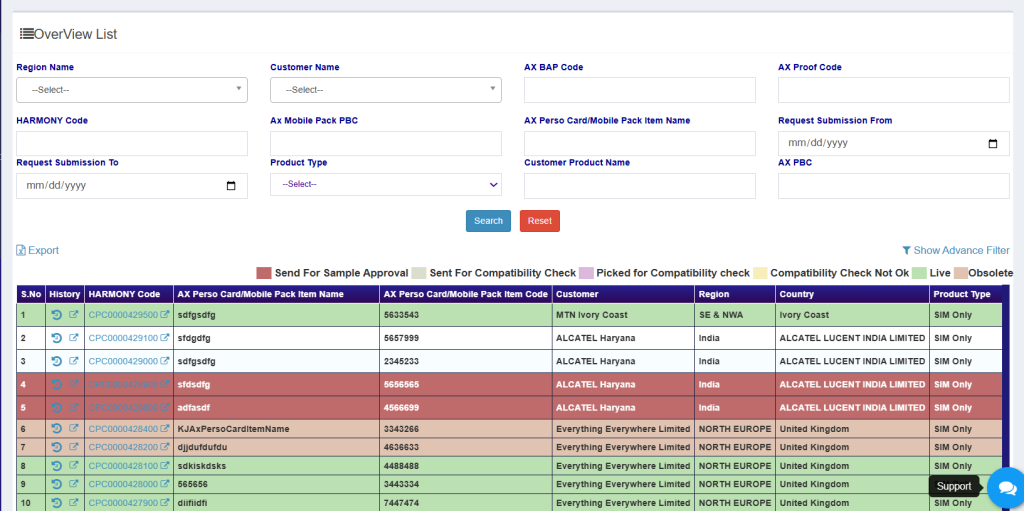The height and width of the screenshot is (511, 1024).
Task: Click history icon in row 1
Action: click(57, 315)
